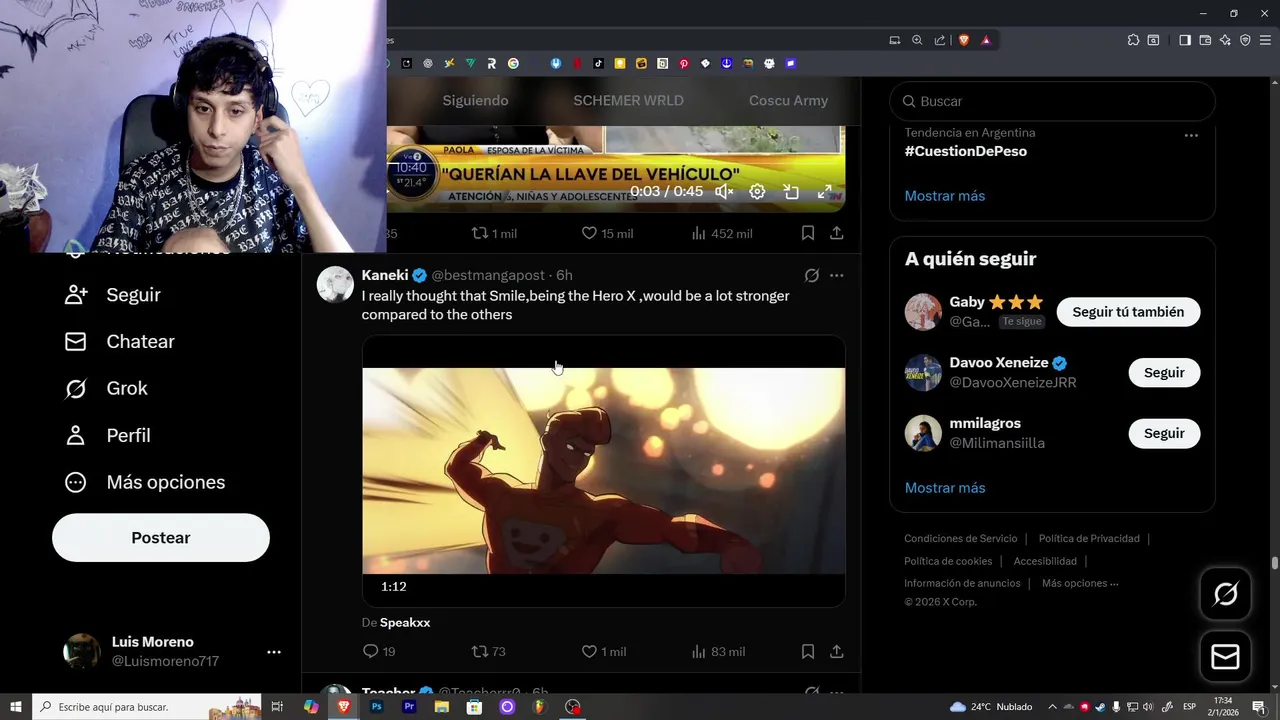Open #CuestionDePeso trend
The width and height of the screenshot is (1280, 720).
tap(966, 151)
